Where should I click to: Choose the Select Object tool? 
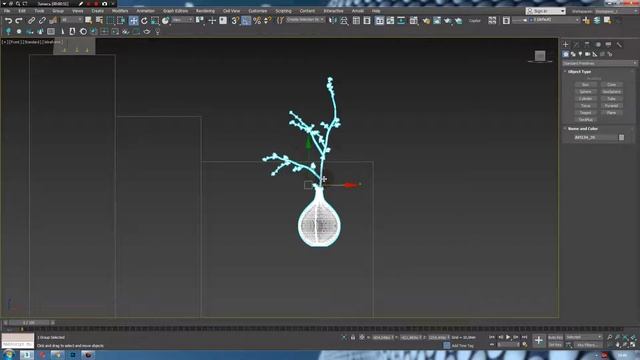[89, 20]
